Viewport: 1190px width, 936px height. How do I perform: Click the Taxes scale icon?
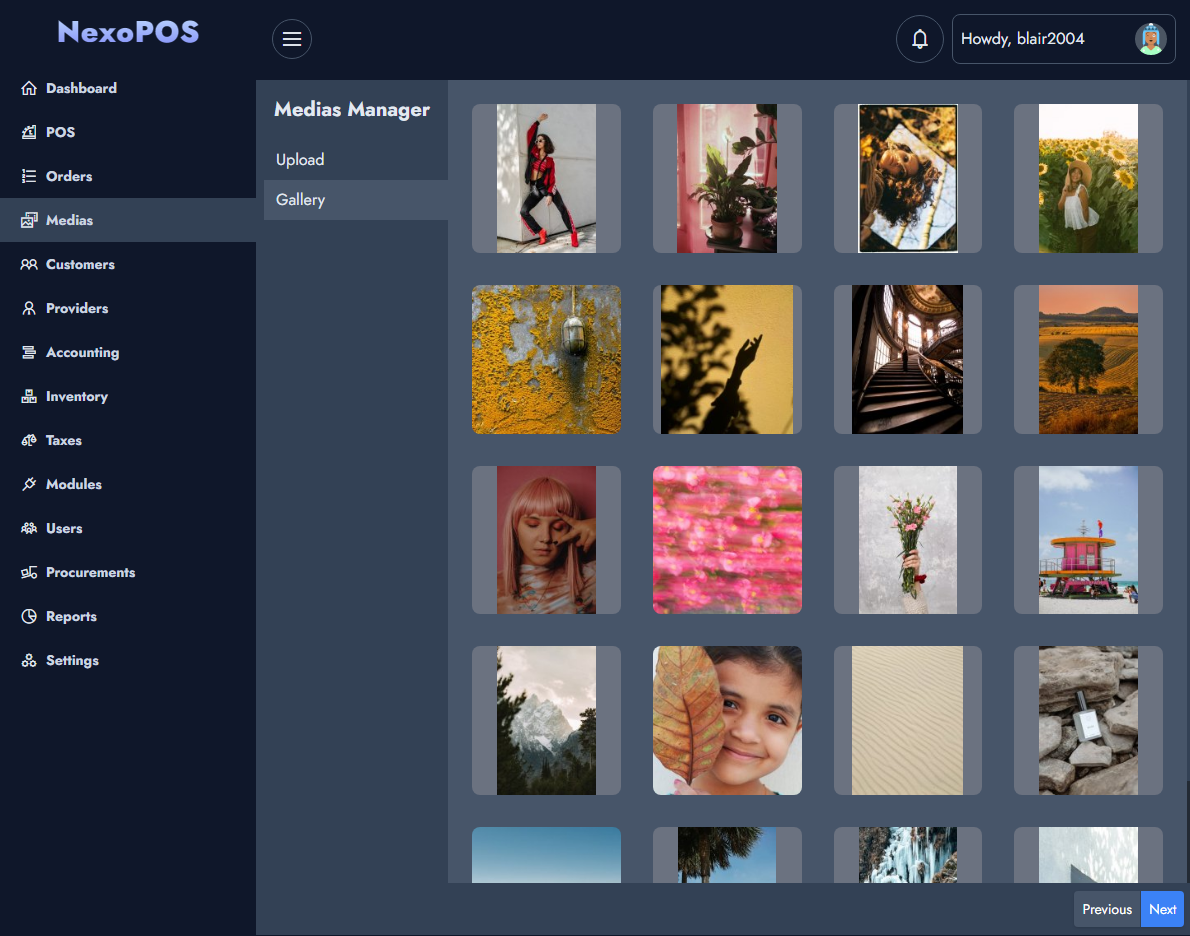(29, 440)
